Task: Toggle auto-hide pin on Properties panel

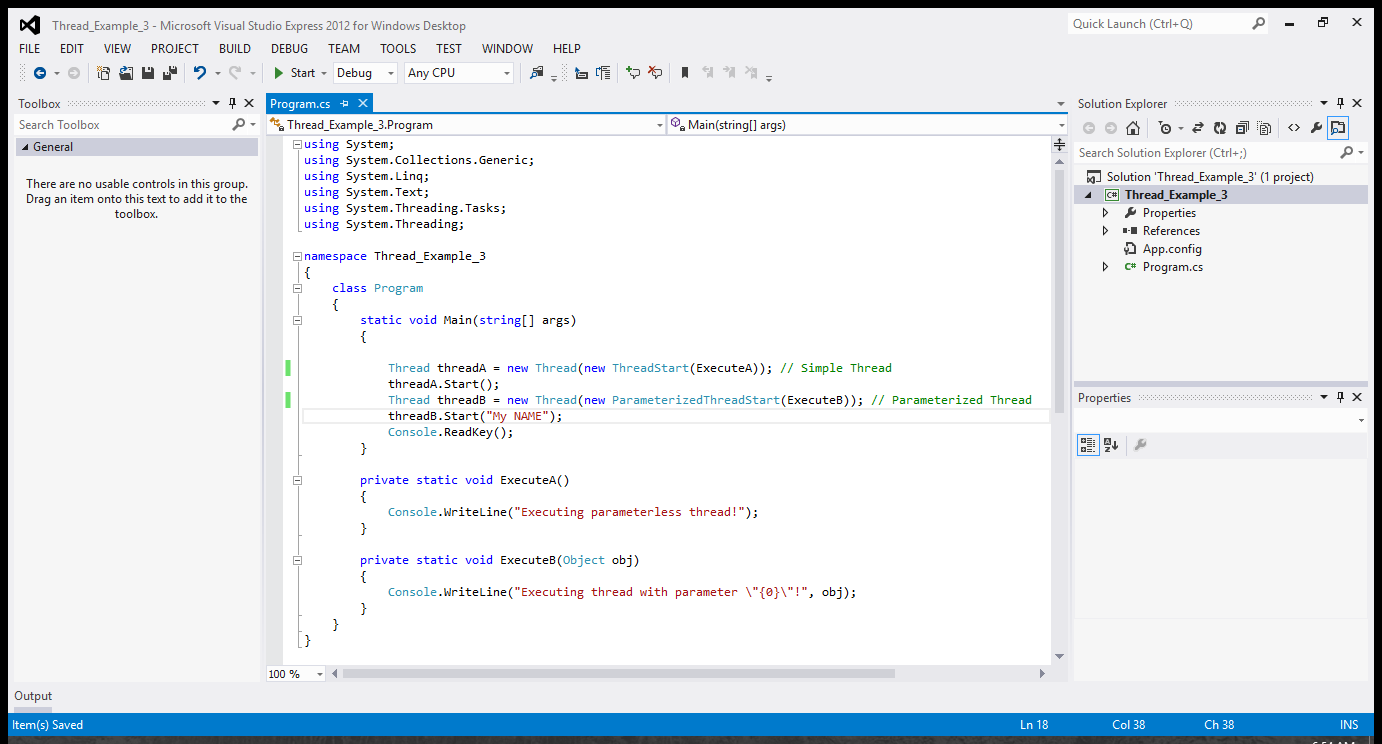Action: (x=1340, y=397)
